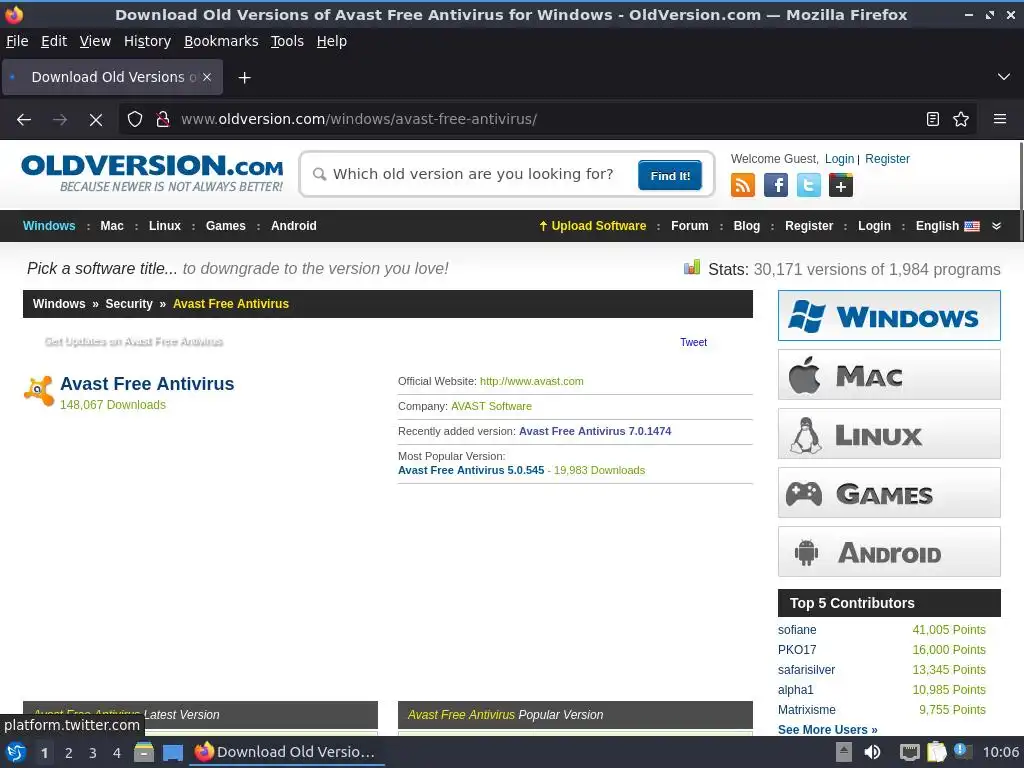Click the OldVersion.com site logo
Image resolution: width=1024 pixels, height=768 pixels.
coord(152,173)
